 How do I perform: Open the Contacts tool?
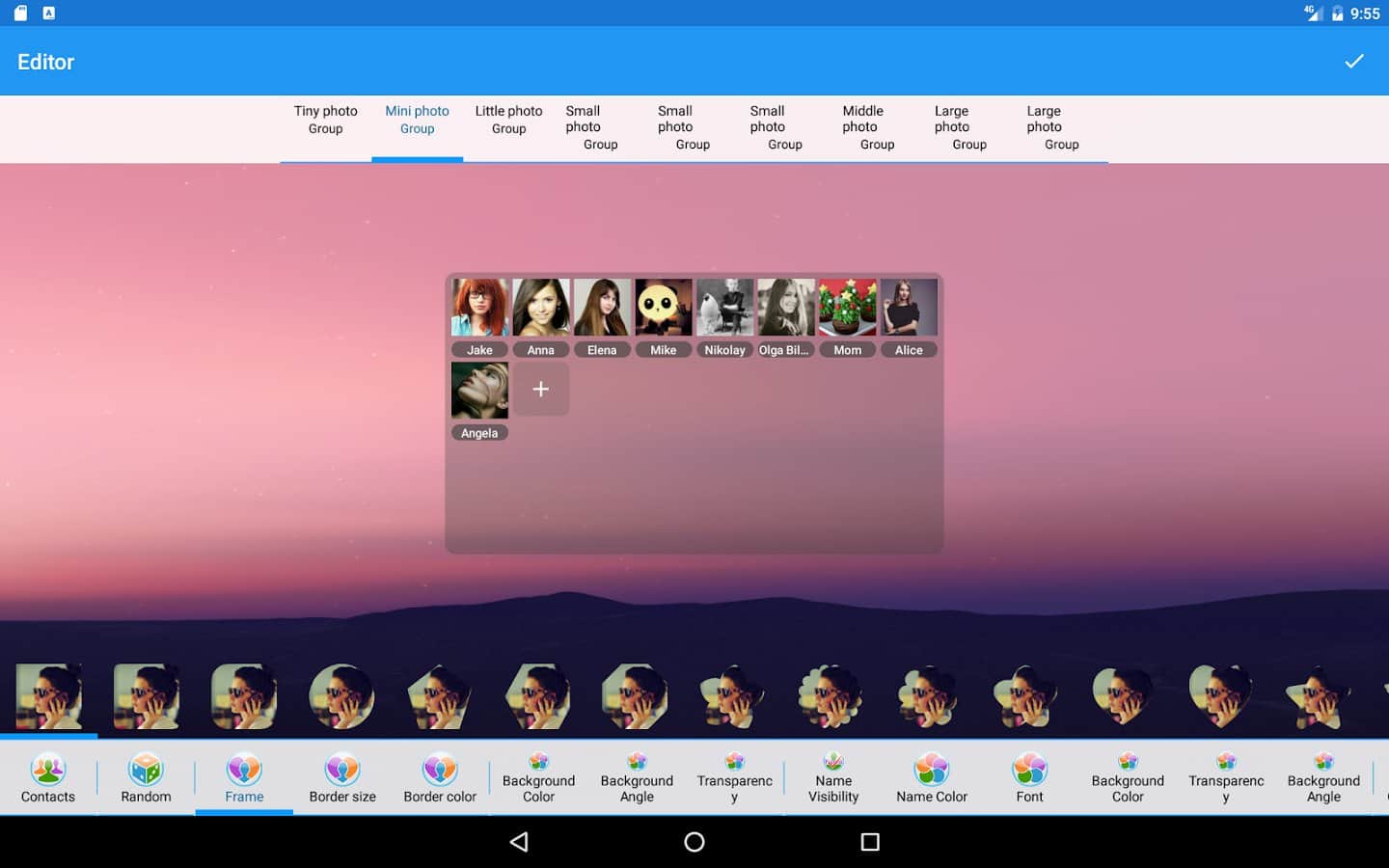(x=48, y=777)
